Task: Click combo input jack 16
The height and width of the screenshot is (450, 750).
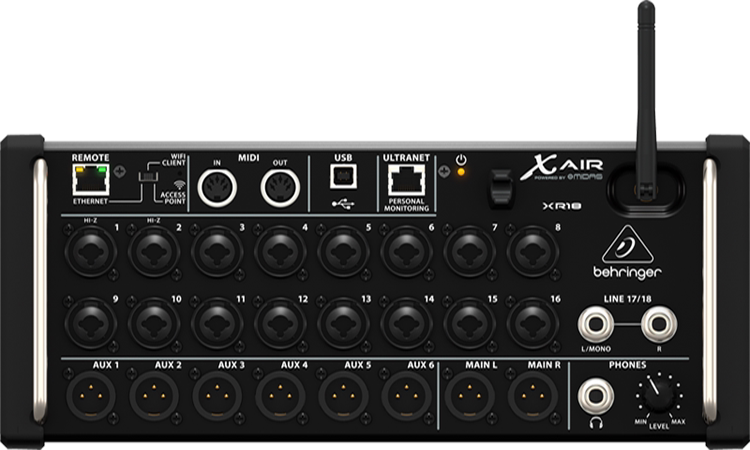Action: coord(533,323)
